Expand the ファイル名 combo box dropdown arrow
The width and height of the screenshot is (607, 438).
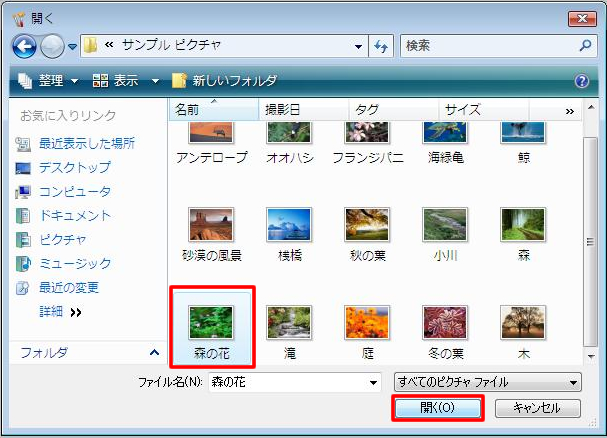point(374,382)
